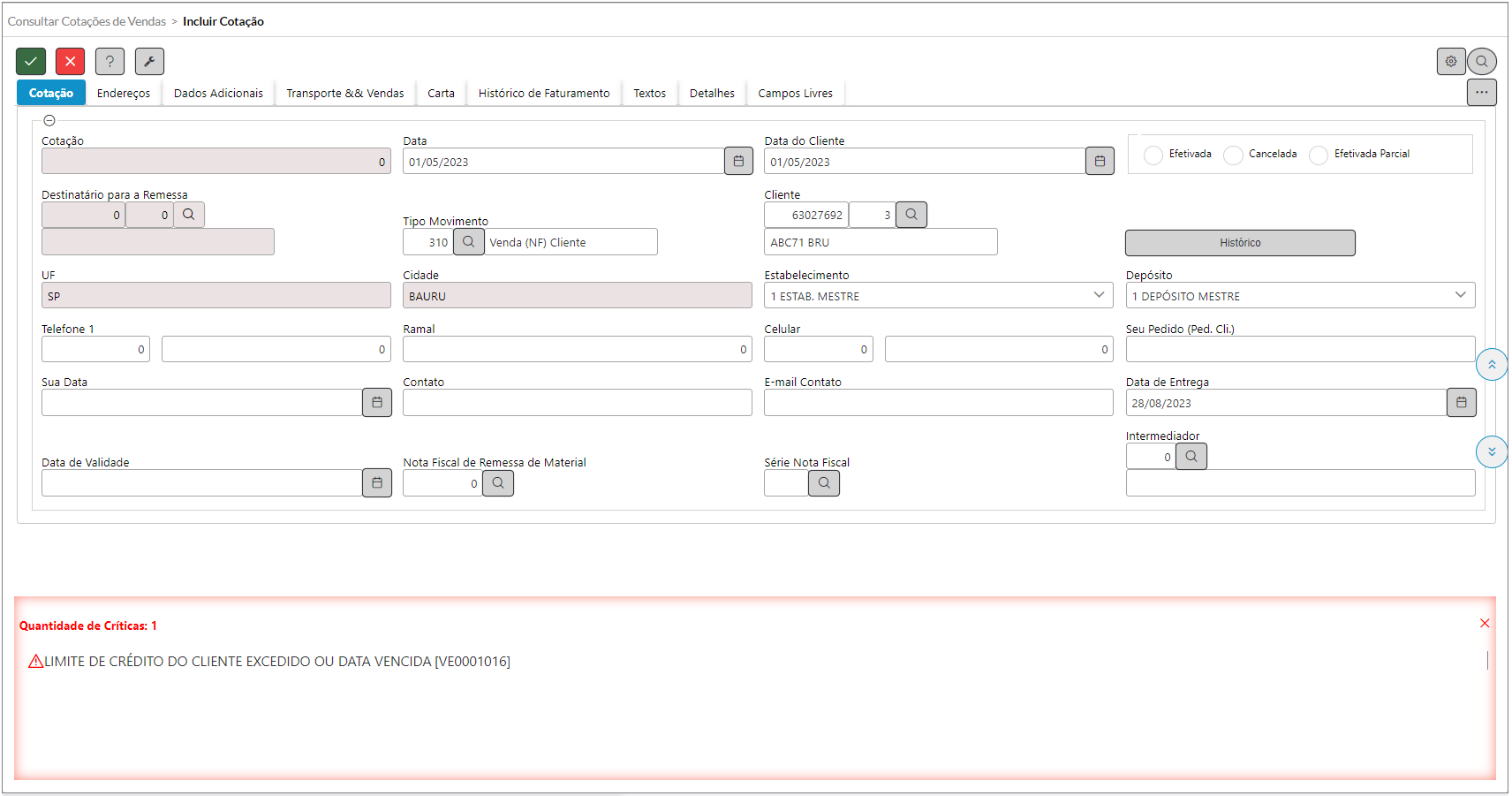Viewport: 1512px width, 796px height.
Task: Search Tipo Movimento lookup icon
Action: coord(469,242)
